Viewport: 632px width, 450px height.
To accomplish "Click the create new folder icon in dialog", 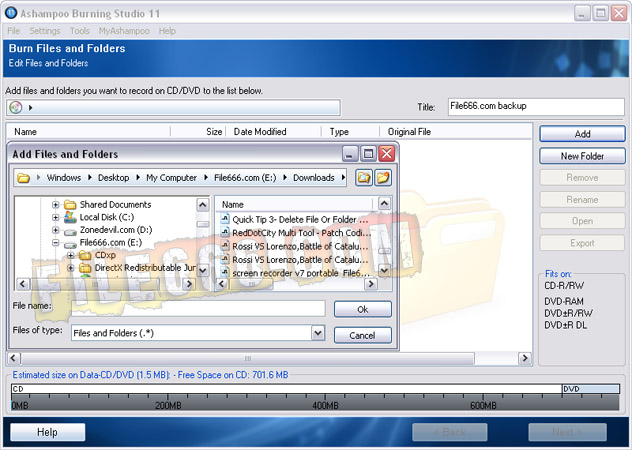I will coord(383,177).
